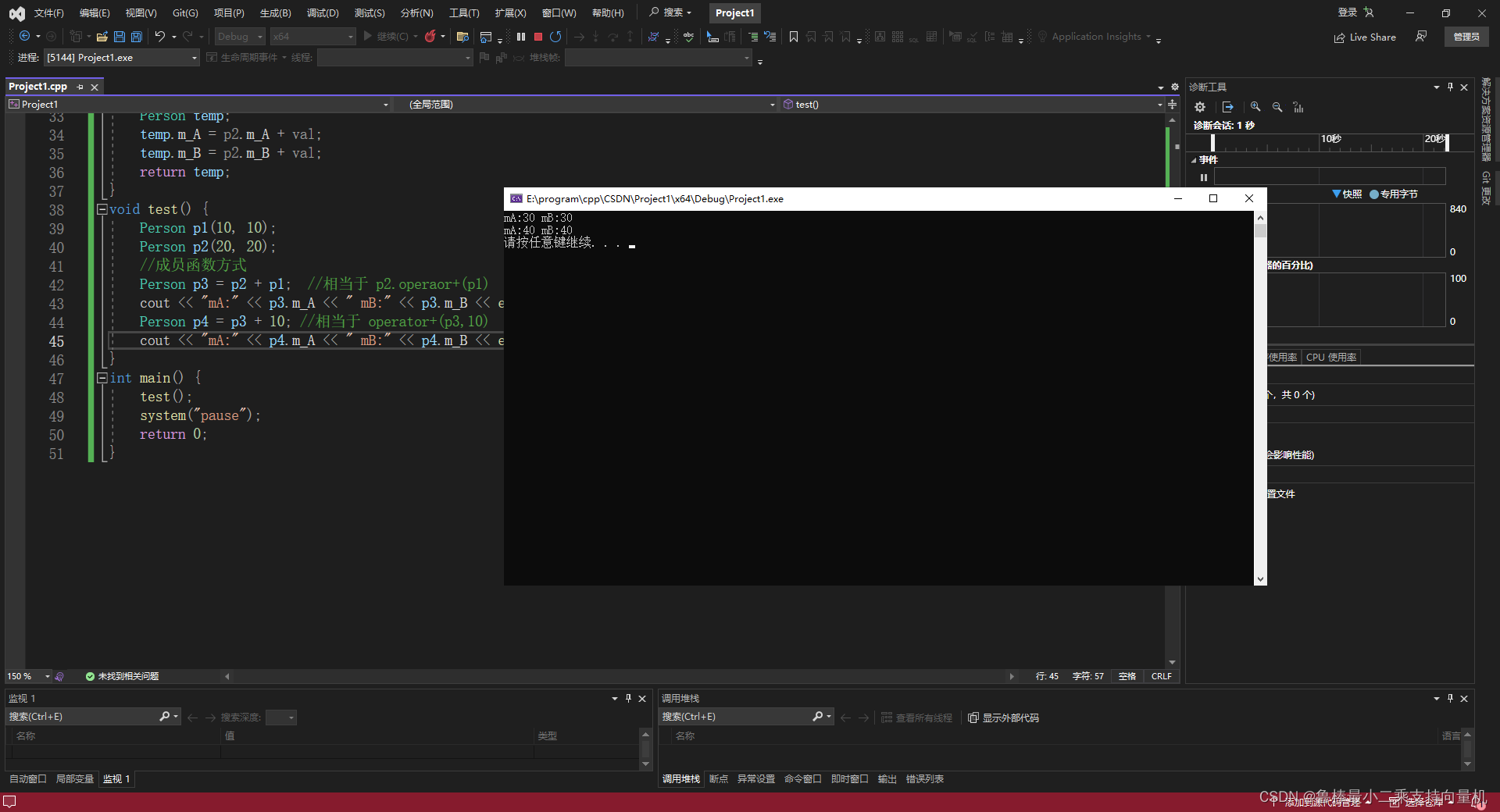The height and width of the screenshot is (812, 1500).
Task: Click the Call Stack search input field
Action: (736, 716)
